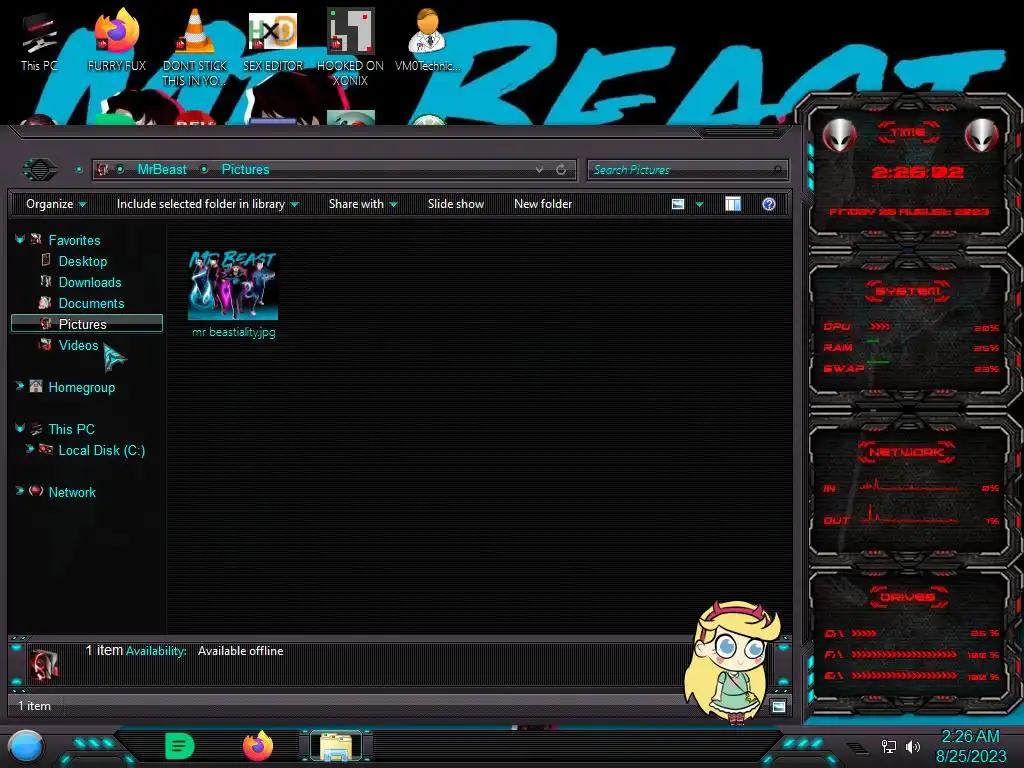Image resolution: width=1024 pixels, height=768 pixels.
Task: Click the refresh icon in address bar
Action: point(561,170)
